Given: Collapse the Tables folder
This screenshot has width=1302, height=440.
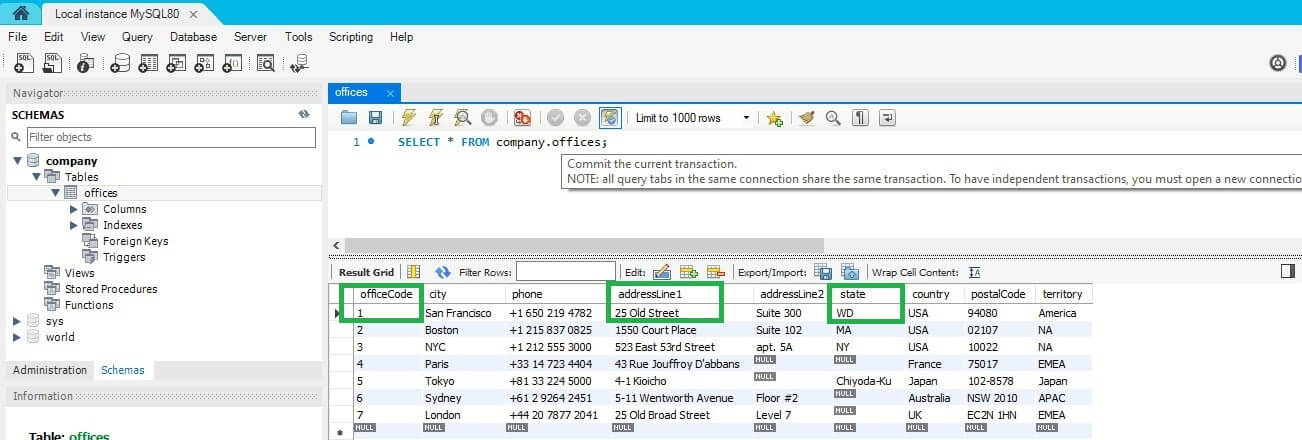Looking at the screenshot, I should [x=37, y=177].
